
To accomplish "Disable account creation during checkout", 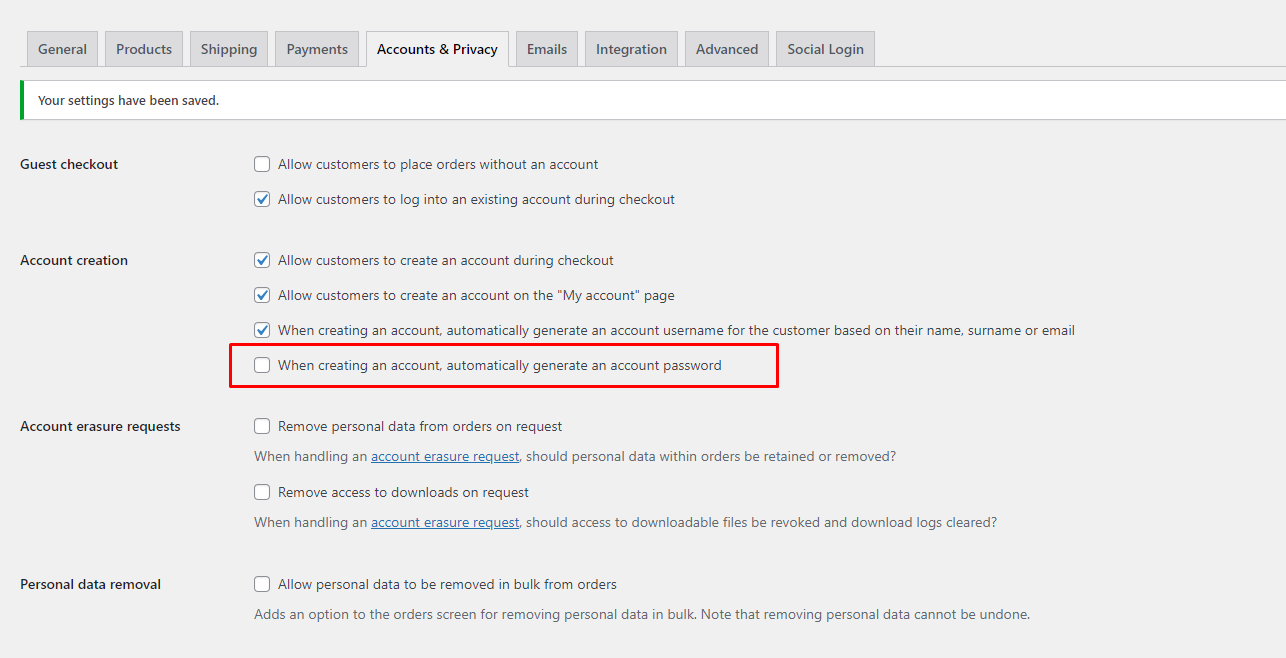I will pos(262,260).
